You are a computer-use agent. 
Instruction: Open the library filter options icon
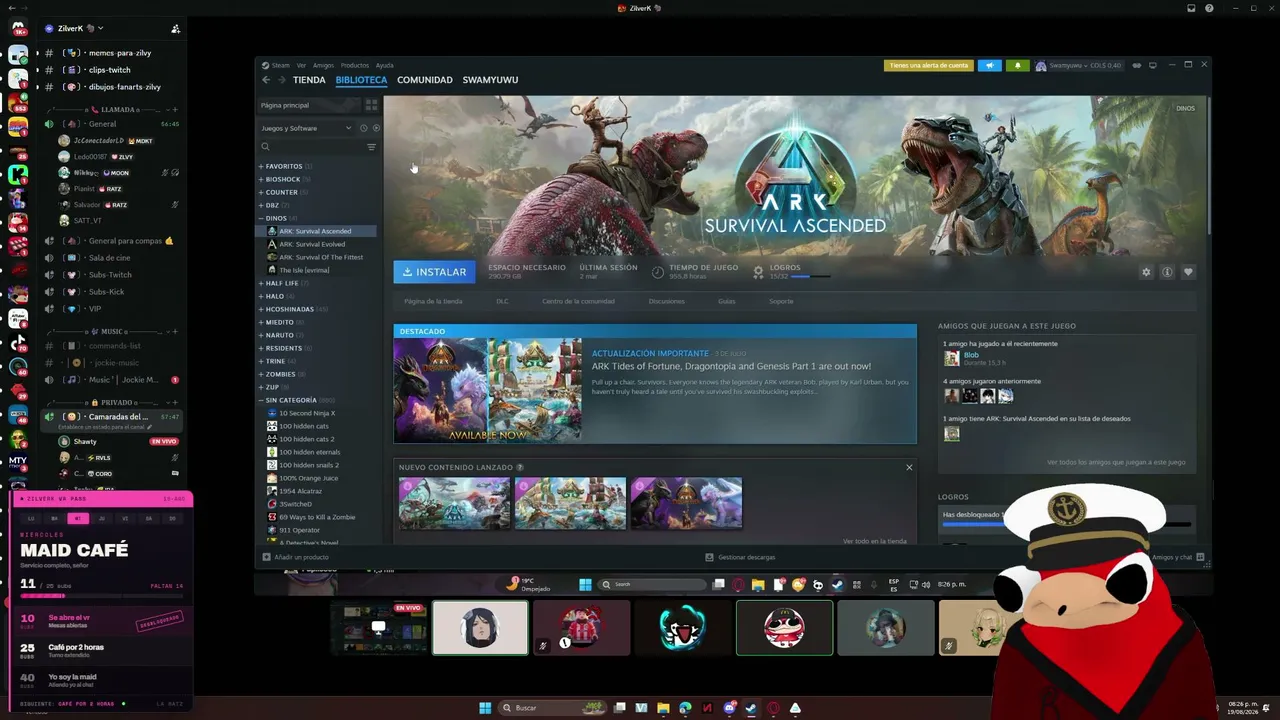coord(371,147)
